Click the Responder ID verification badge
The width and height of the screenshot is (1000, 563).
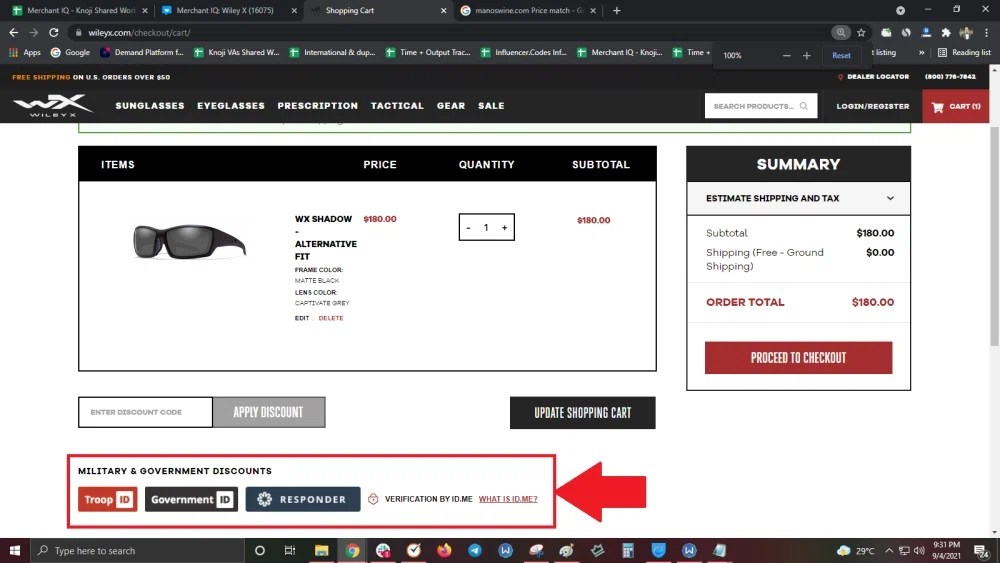[302, 499]
